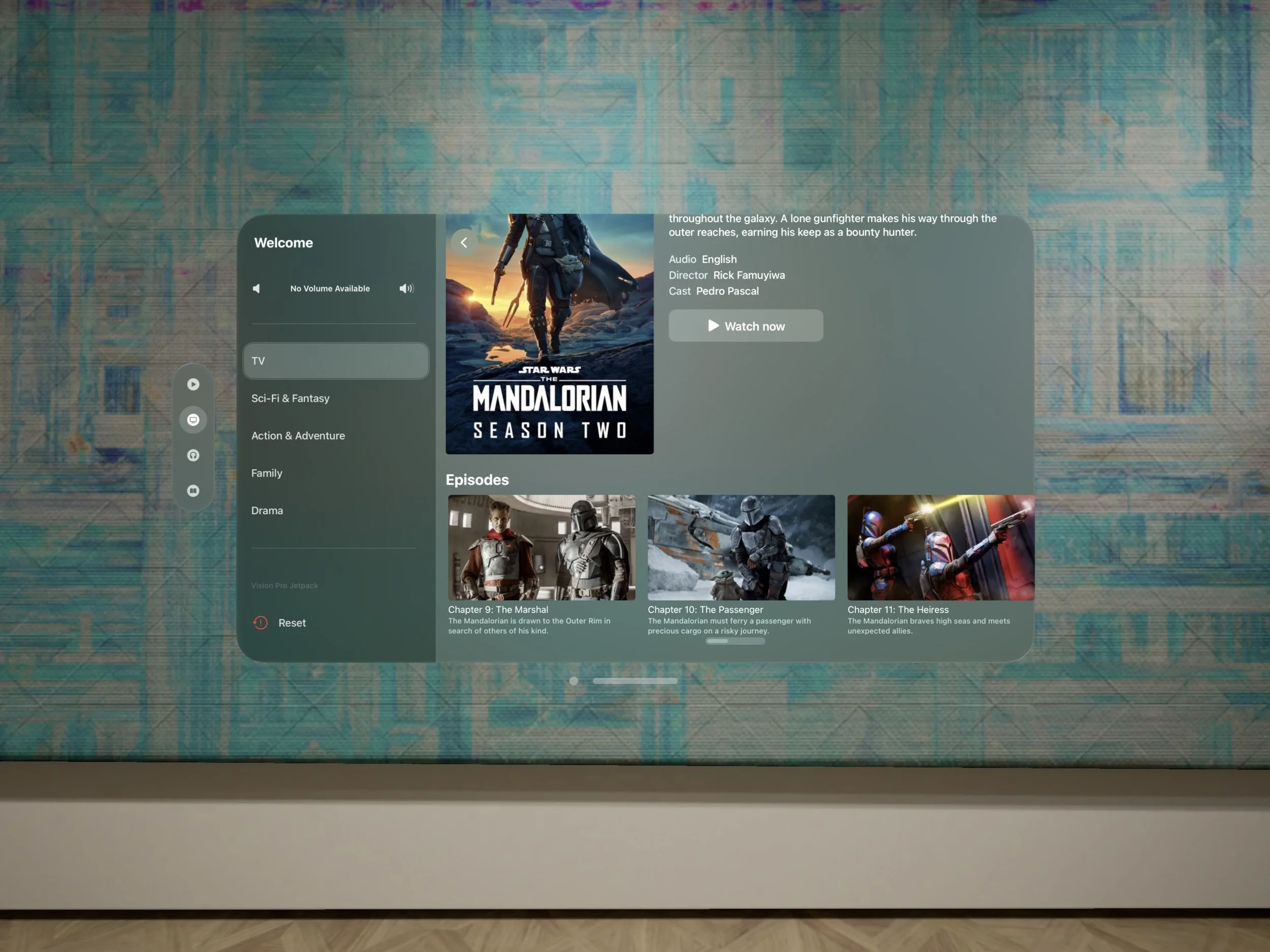Viewport: 1270px width, 952px height.
Task: Click the Reset label button
Action: pos(292,622)
